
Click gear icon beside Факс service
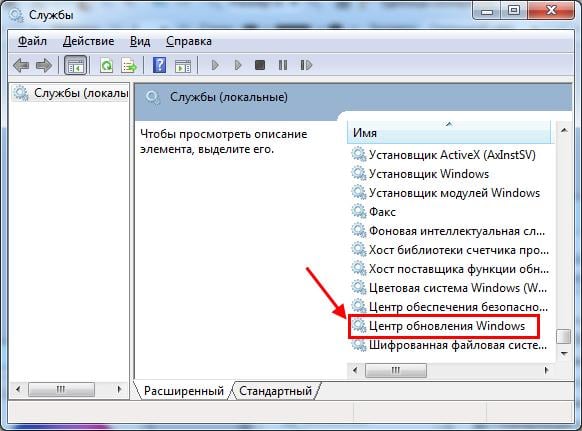[x=359, y=211]
